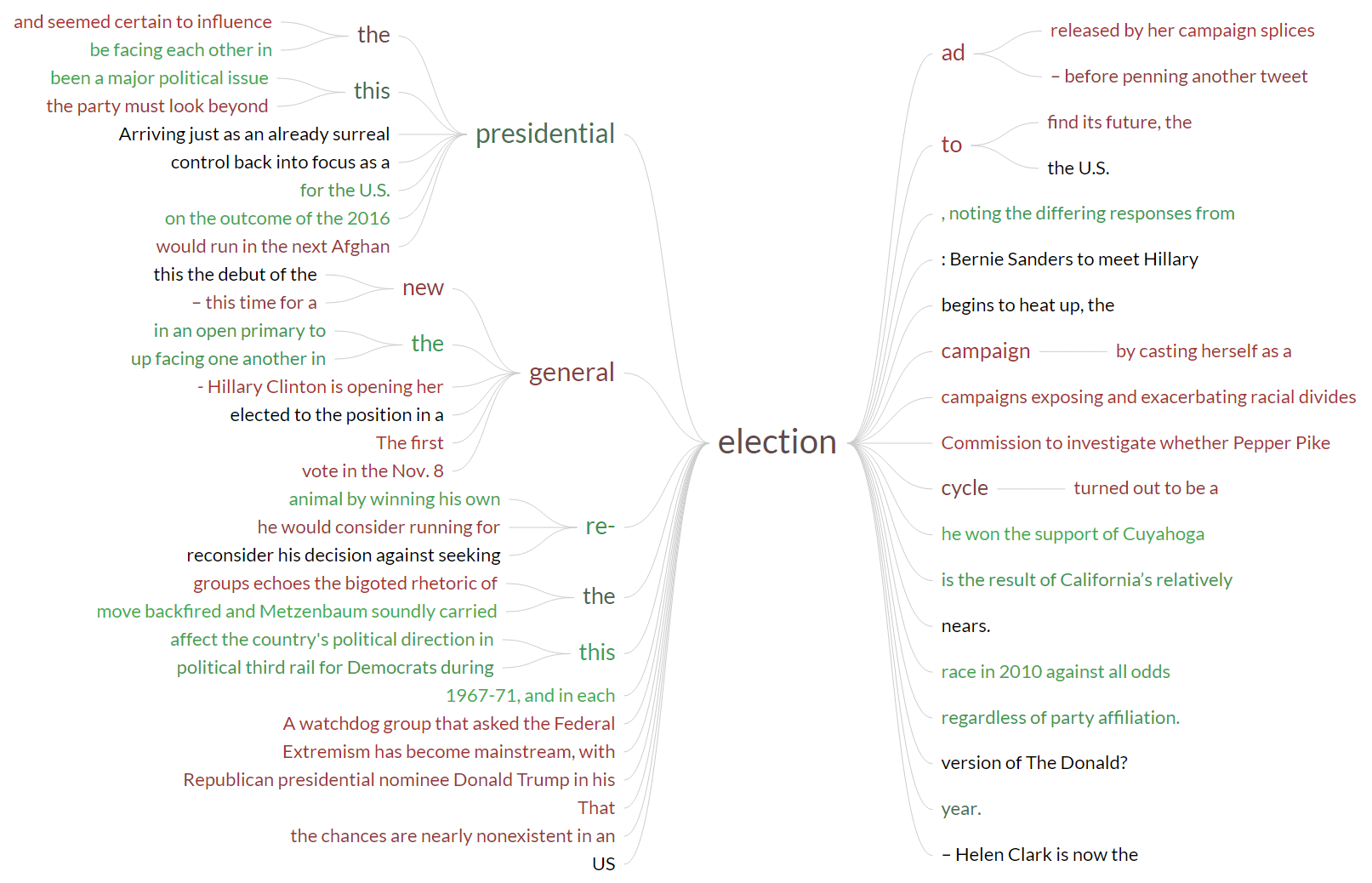Select phrase "race in 2010 against all odds"

click(x=1056, y=672)
